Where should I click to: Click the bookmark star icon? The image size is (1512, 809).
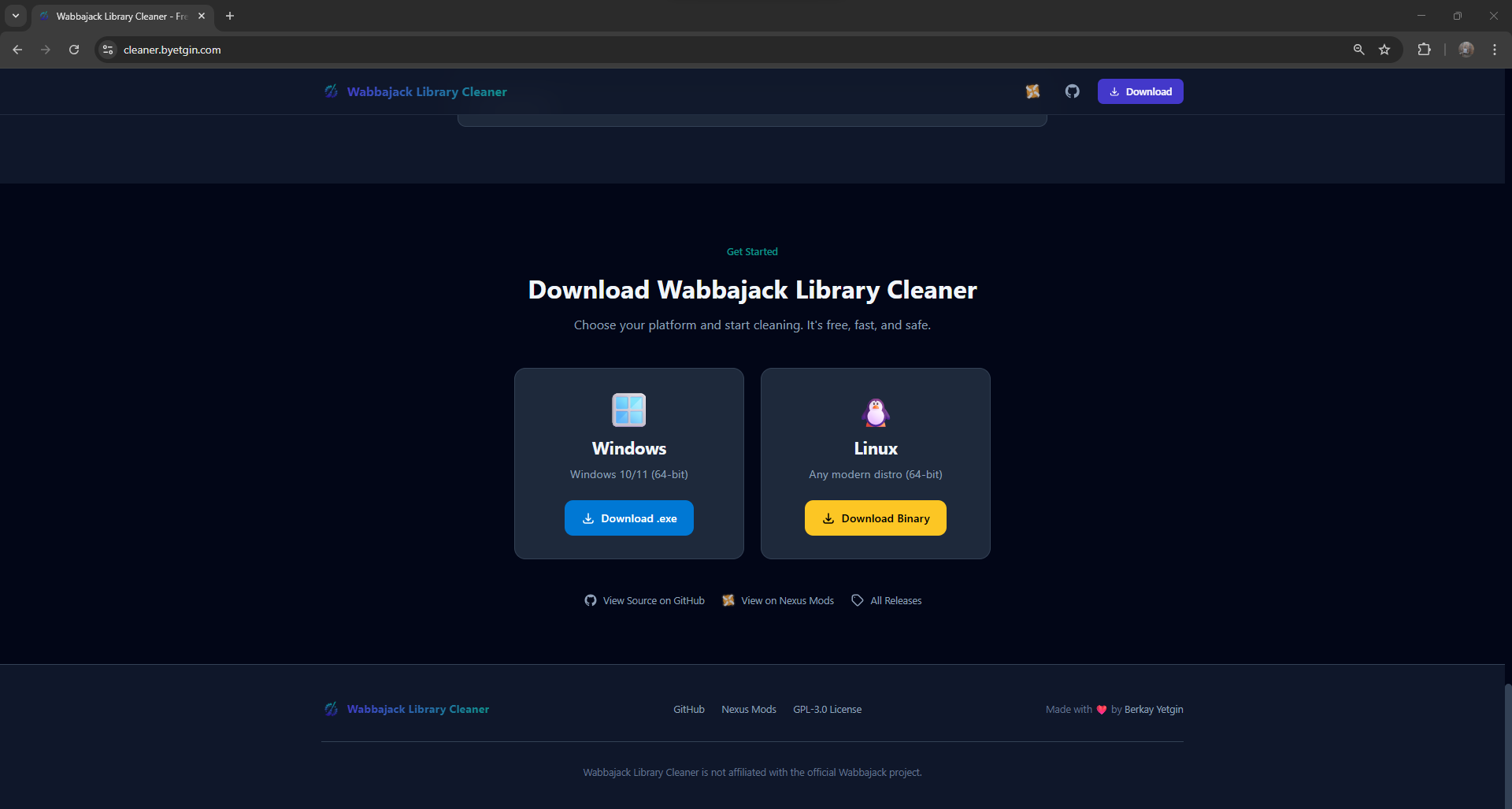point(1384,50)
